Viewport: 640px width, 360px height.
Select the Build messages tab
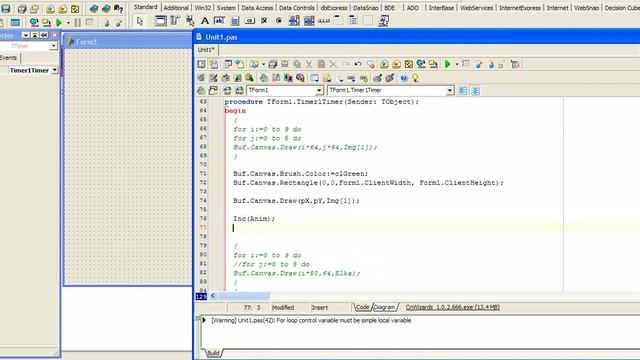click(213, 353)
